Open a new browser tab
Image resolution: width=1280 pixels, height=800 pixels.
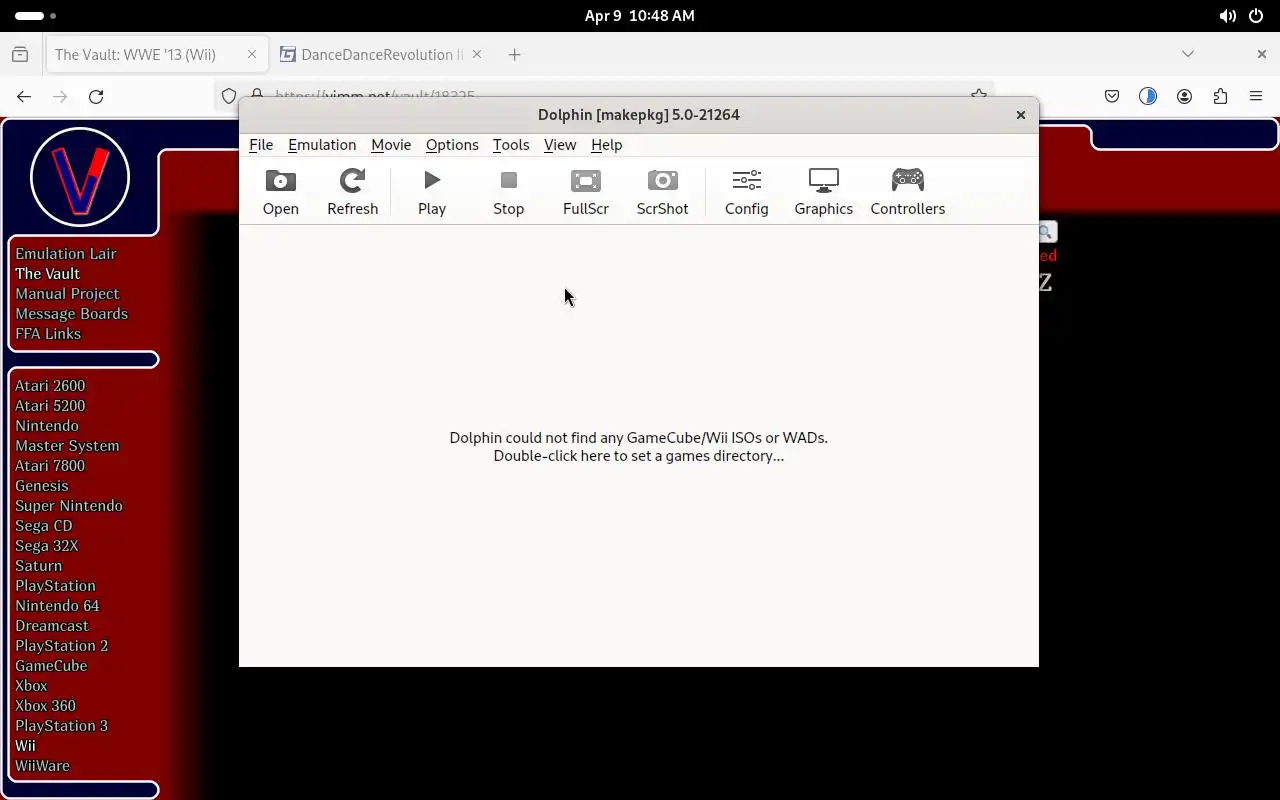514,55
